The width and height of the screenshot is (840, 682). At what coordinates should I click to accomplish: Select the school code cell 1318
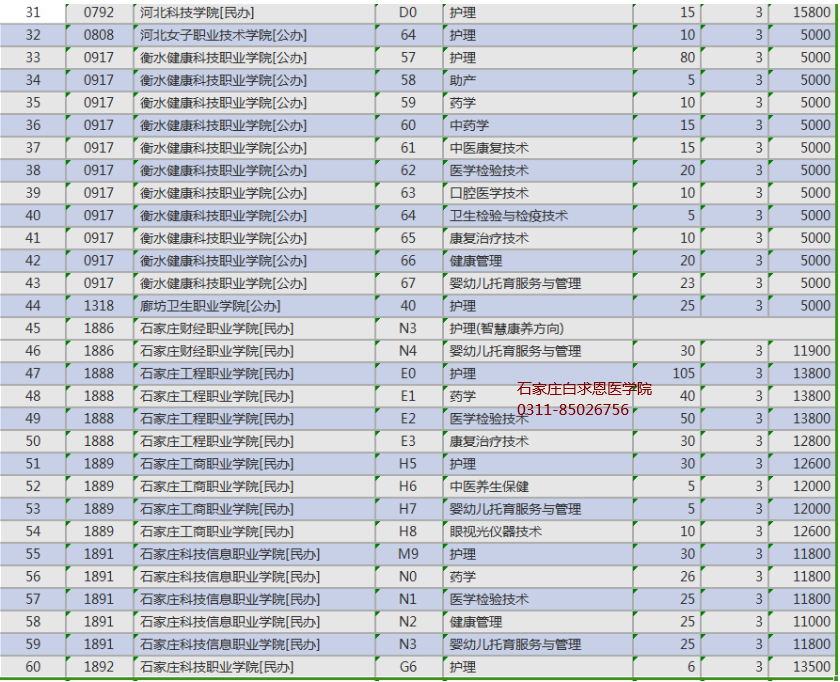click(x=100, y=305)
